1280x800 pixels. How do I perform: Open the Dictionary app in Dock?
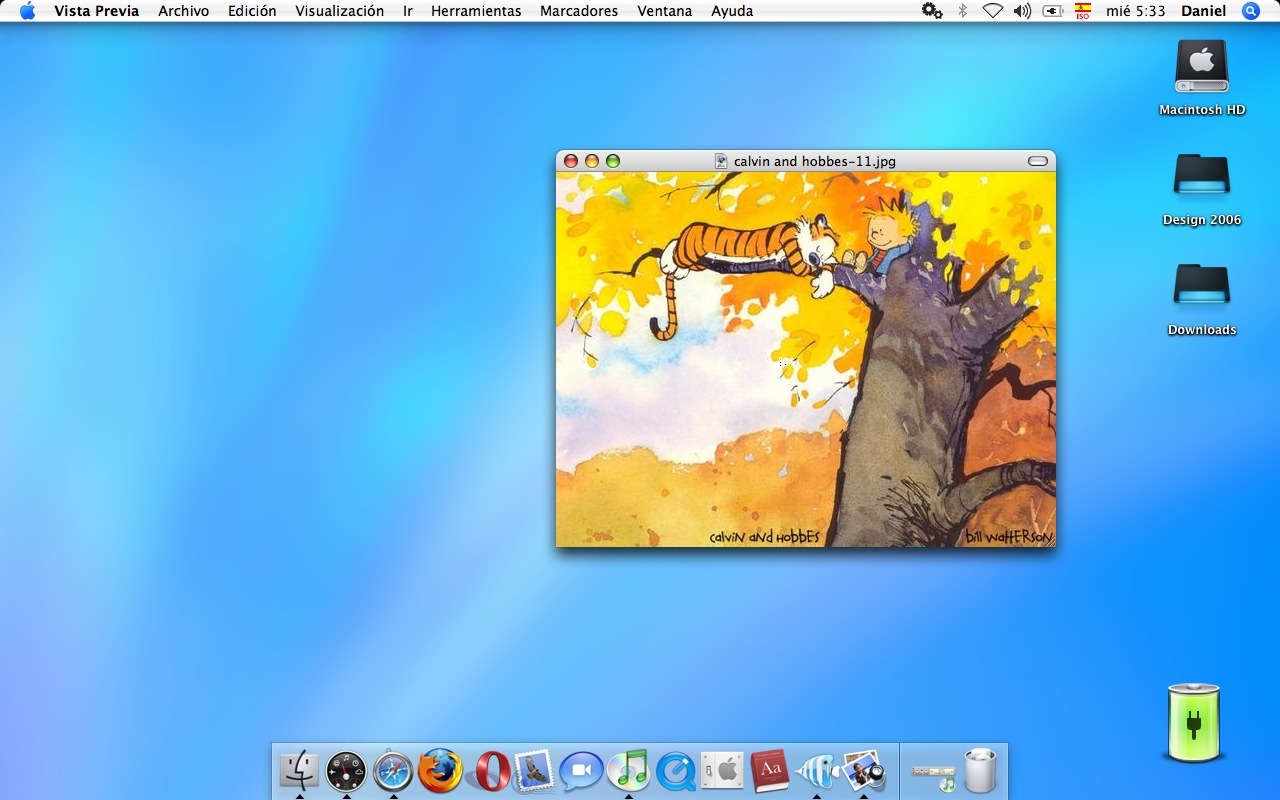[769, 771]
